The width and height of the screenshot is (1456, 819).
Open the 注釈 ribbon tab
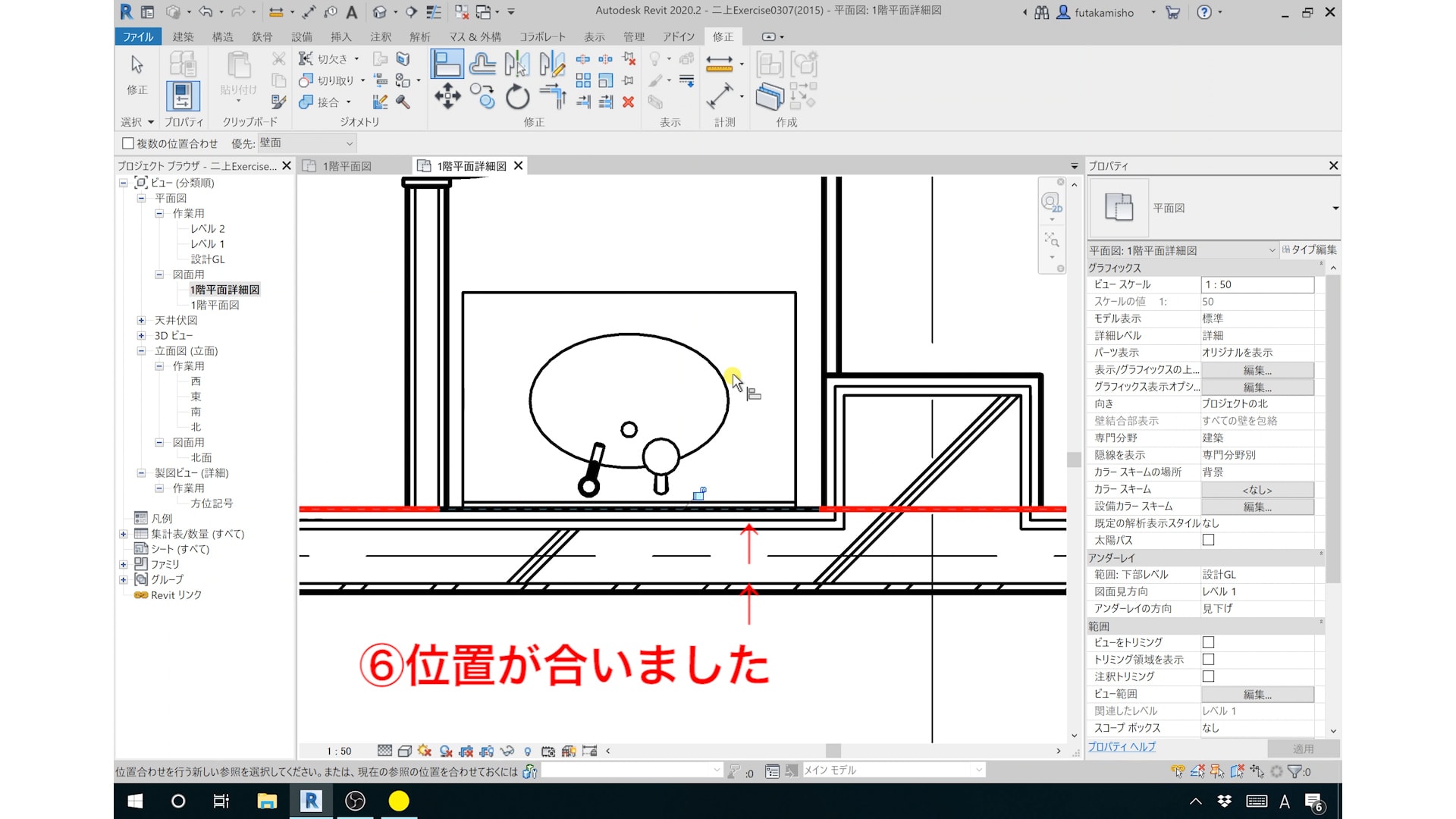[x=381, y=36]
